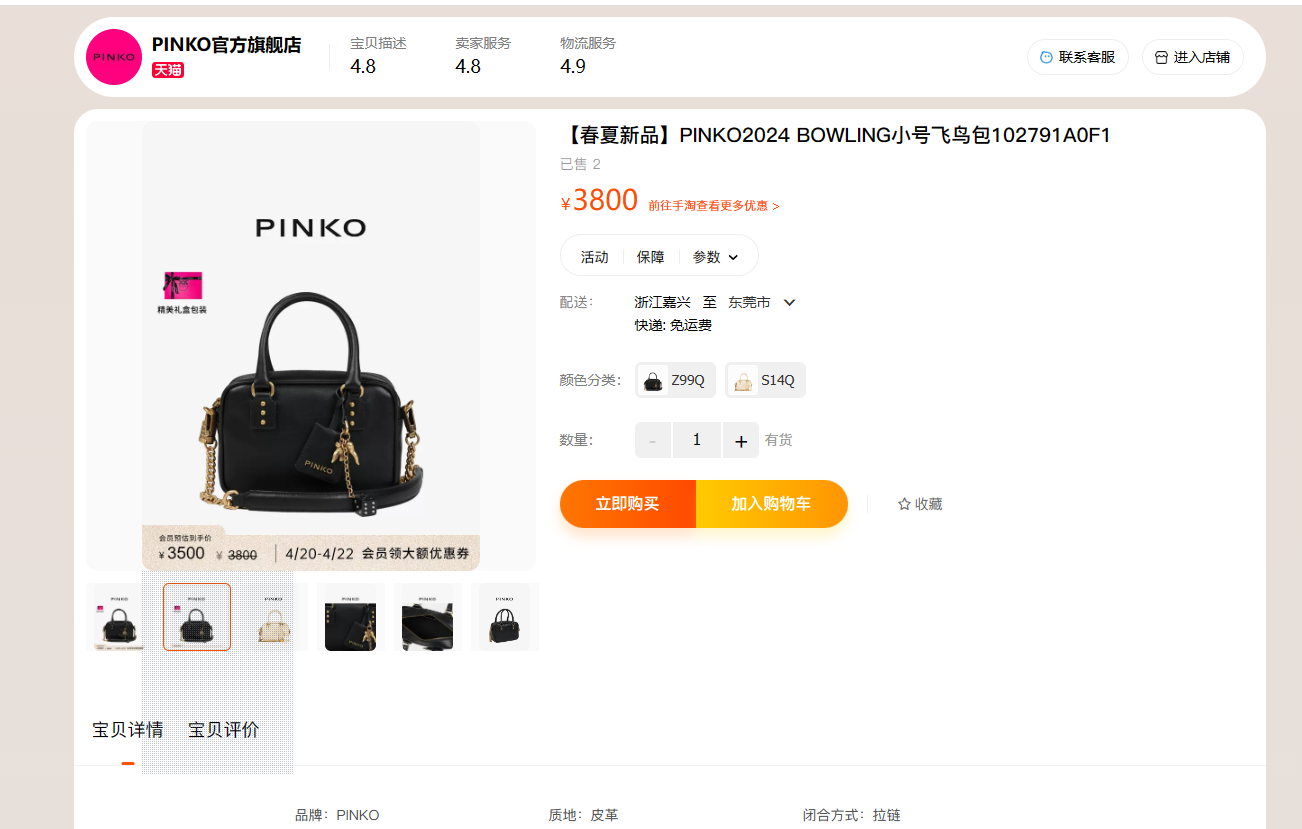
Task: Add product to favorites 收藏 star
Action: click(x=920, y=504)
